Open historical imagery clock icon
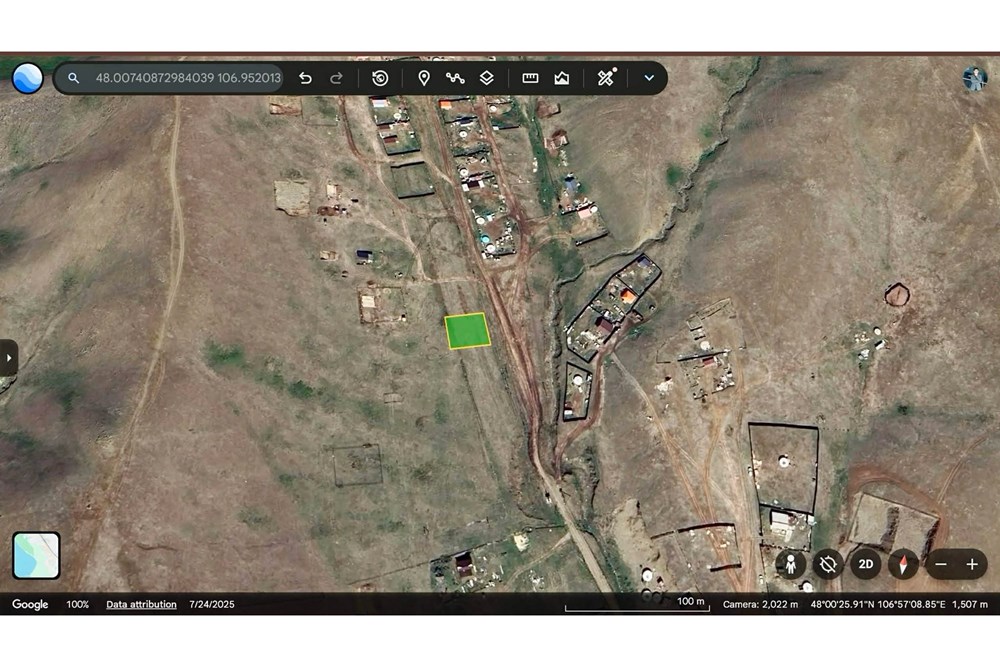This screenshot has height=667, width=1000. 380,78
